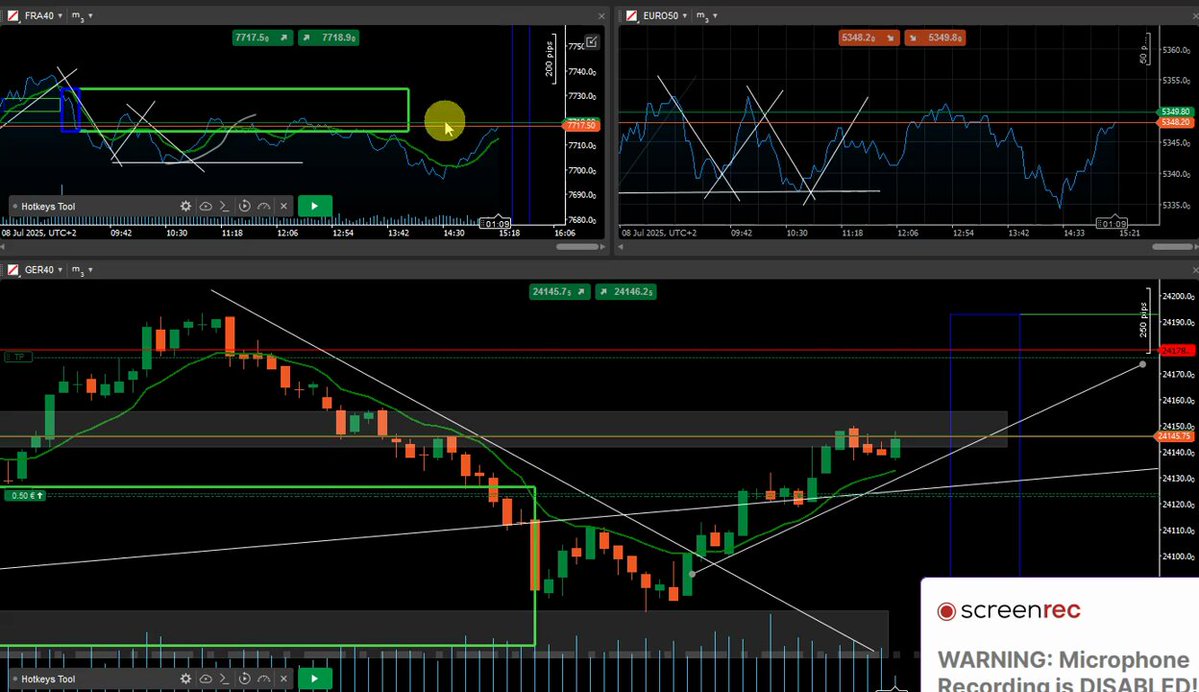Click GER40 price marker 24145.75
This screenshot has height=692, width=1199.
click(x=1174, y=437)
